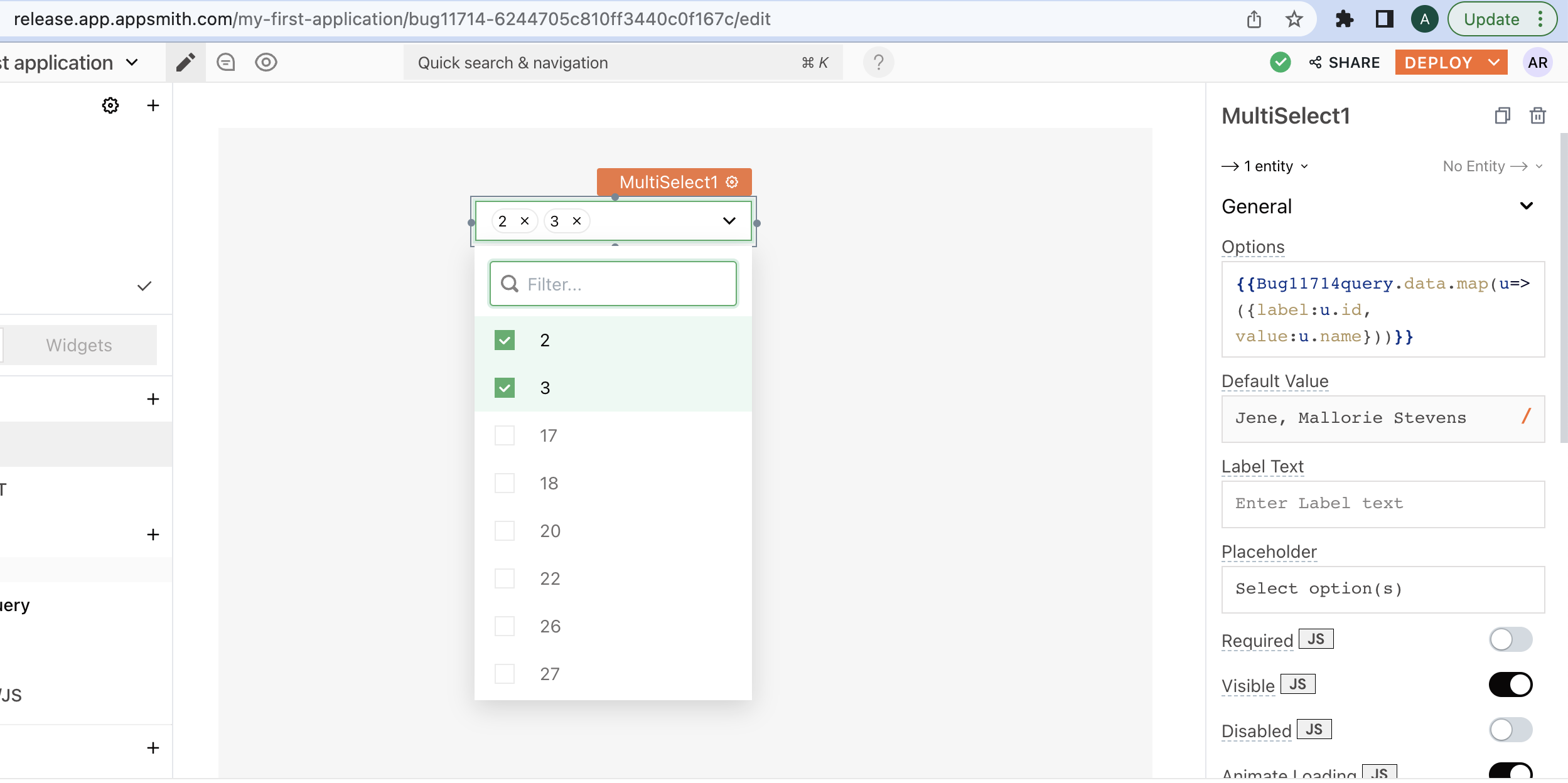The width and height of the screenshot is (1568, 783).
Task: Switch to the Widgets tab
Action: pyautogui.click(x=79, y=345)
